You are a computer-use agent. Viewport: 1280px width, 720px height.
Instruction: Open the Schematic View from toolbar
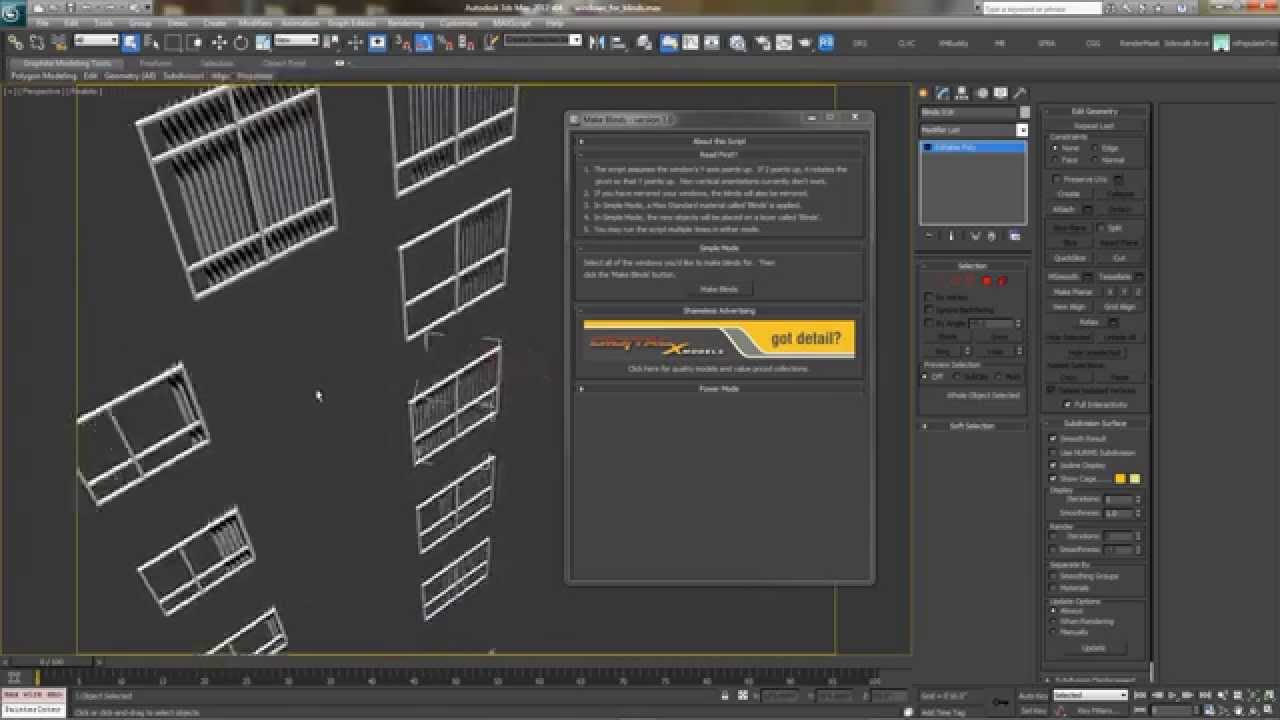[712, 43]
